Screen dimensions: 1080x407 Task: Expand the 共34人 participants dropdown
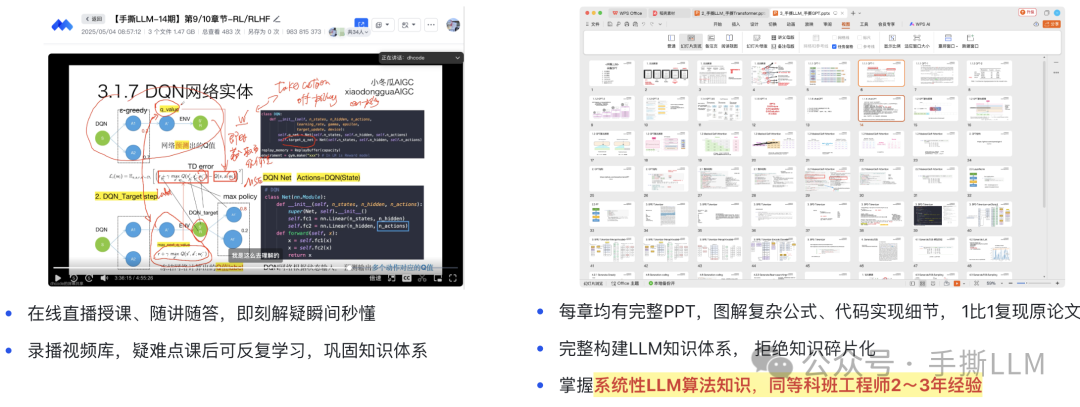tap(358, 32)
